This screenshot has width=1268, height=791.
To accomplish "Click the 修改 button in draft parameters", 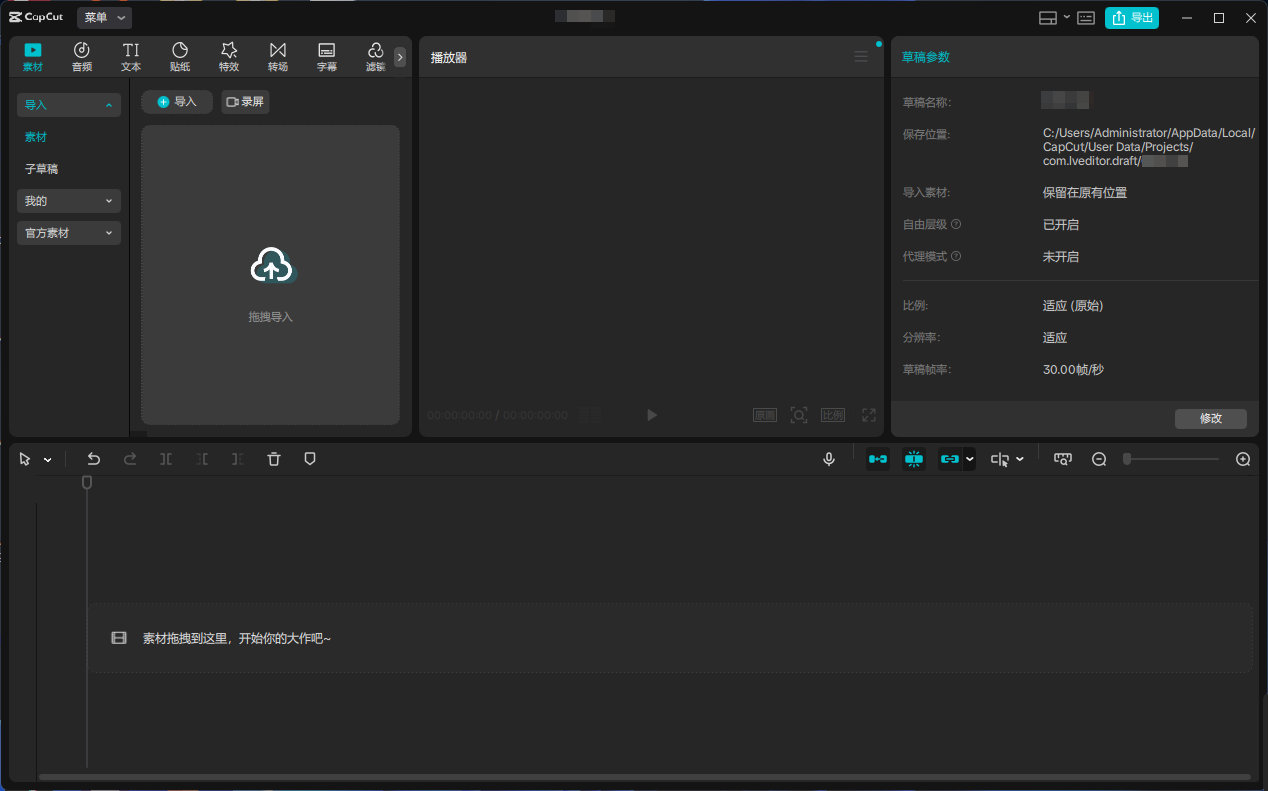I will click(x=1210, y=419).
